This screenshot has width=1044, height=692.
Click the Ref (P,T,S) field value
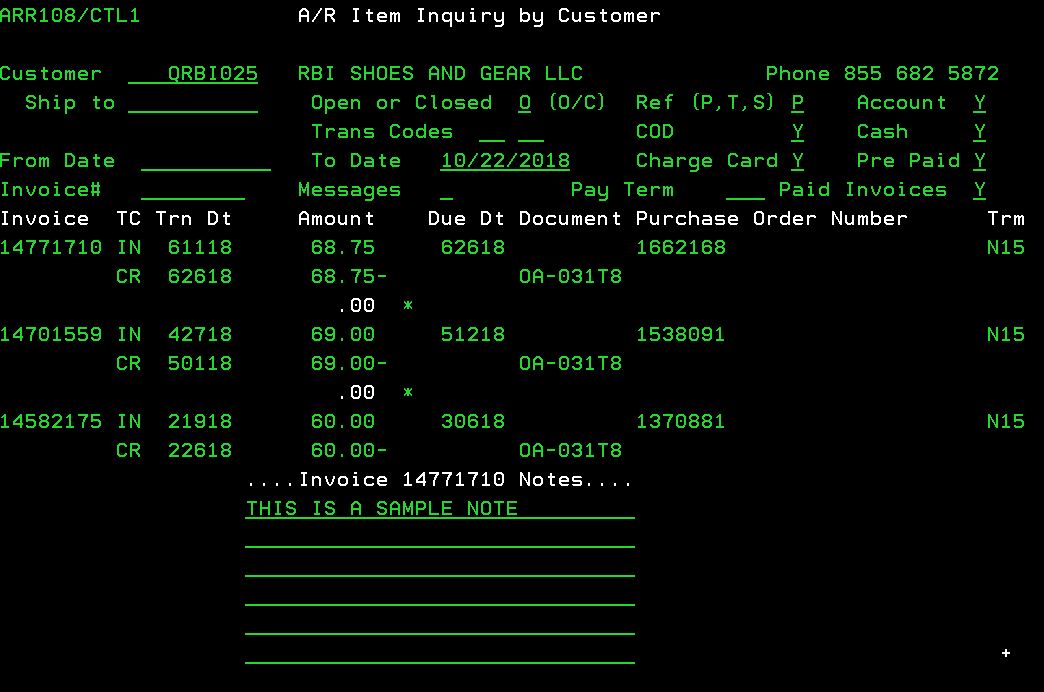pyautogui.click(x=797, y=103)
